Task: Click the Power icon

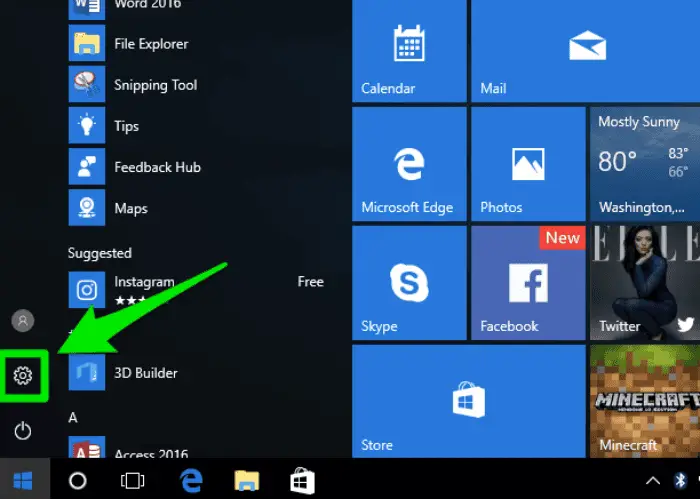Action: pyautogui.click(x=23, y=431)
